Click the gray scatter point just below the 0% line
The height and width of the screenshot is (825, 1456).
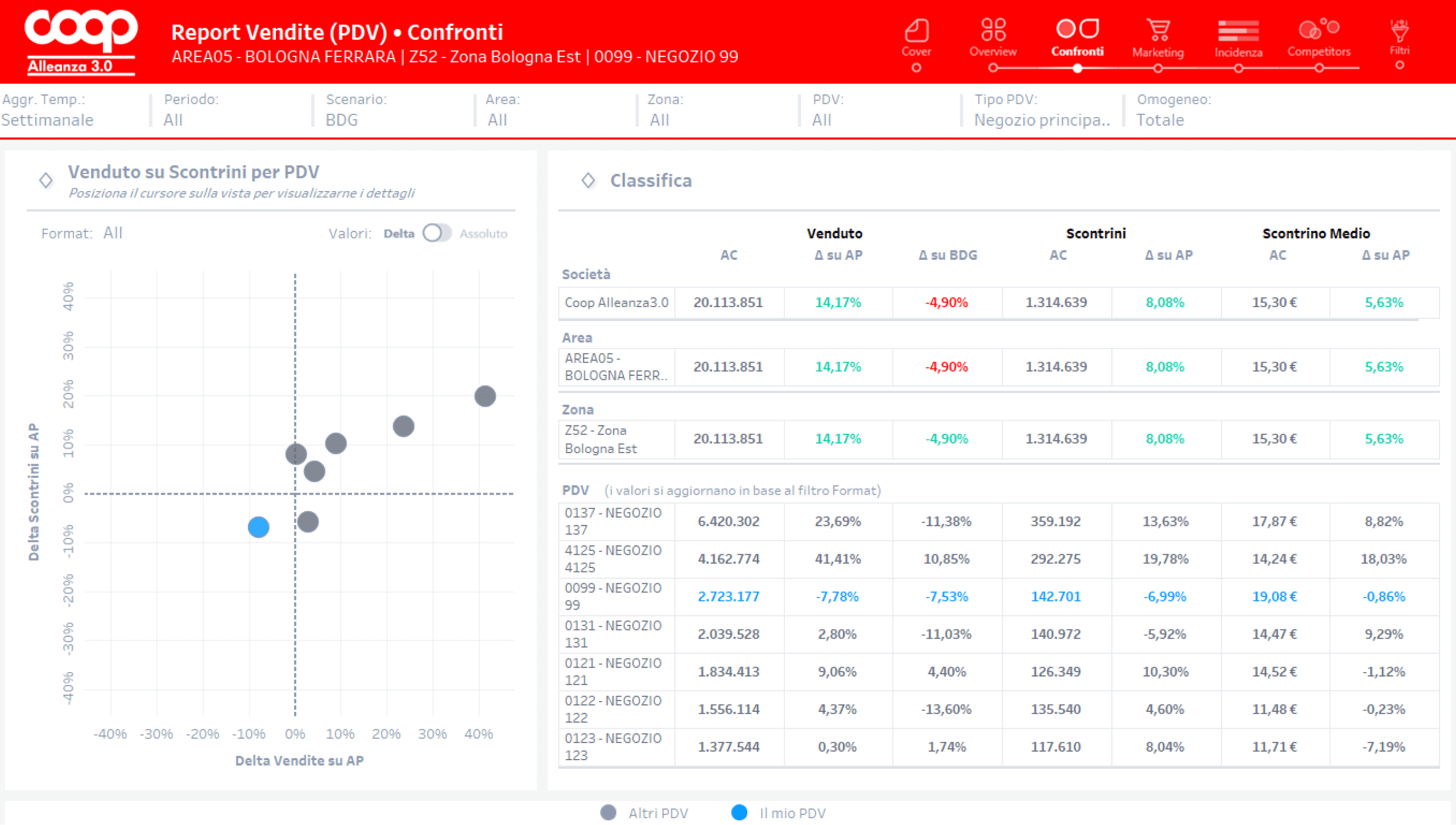coord(308,521)
